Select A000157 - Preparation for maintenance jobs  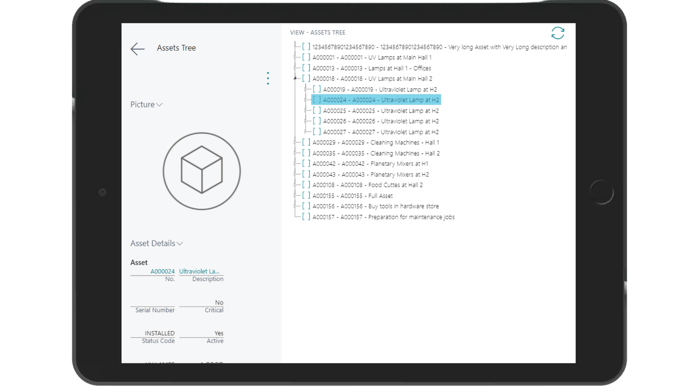(383, 217)
